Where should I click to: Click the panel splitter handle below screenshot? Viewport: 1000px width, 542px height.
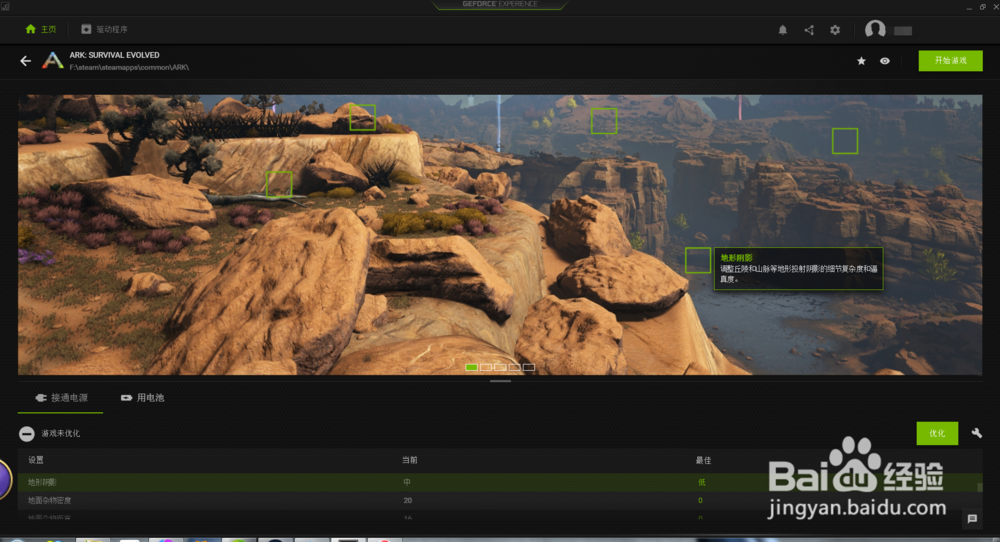click(501, 381)
